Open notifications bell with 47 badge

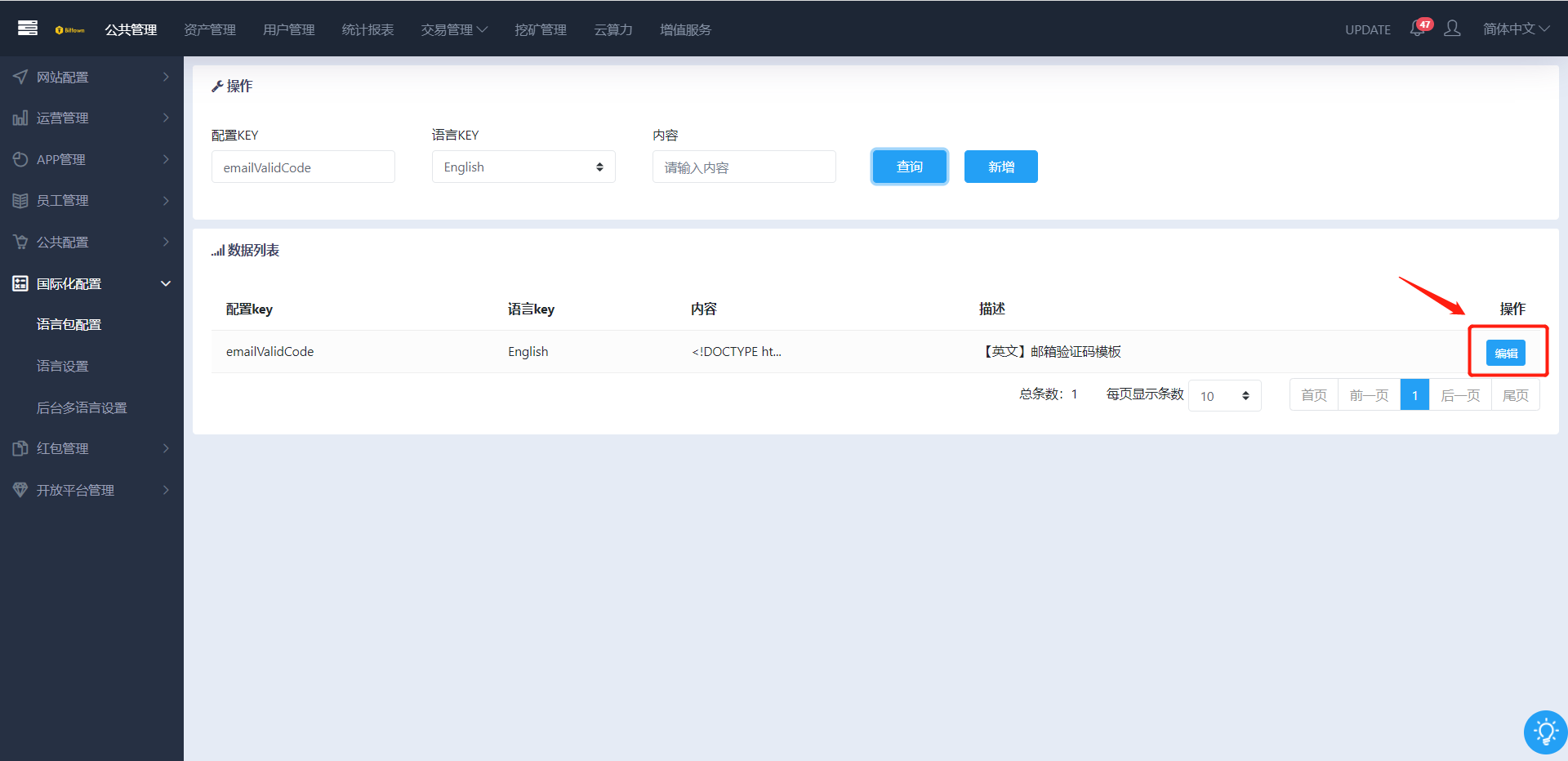(1419, 28)
